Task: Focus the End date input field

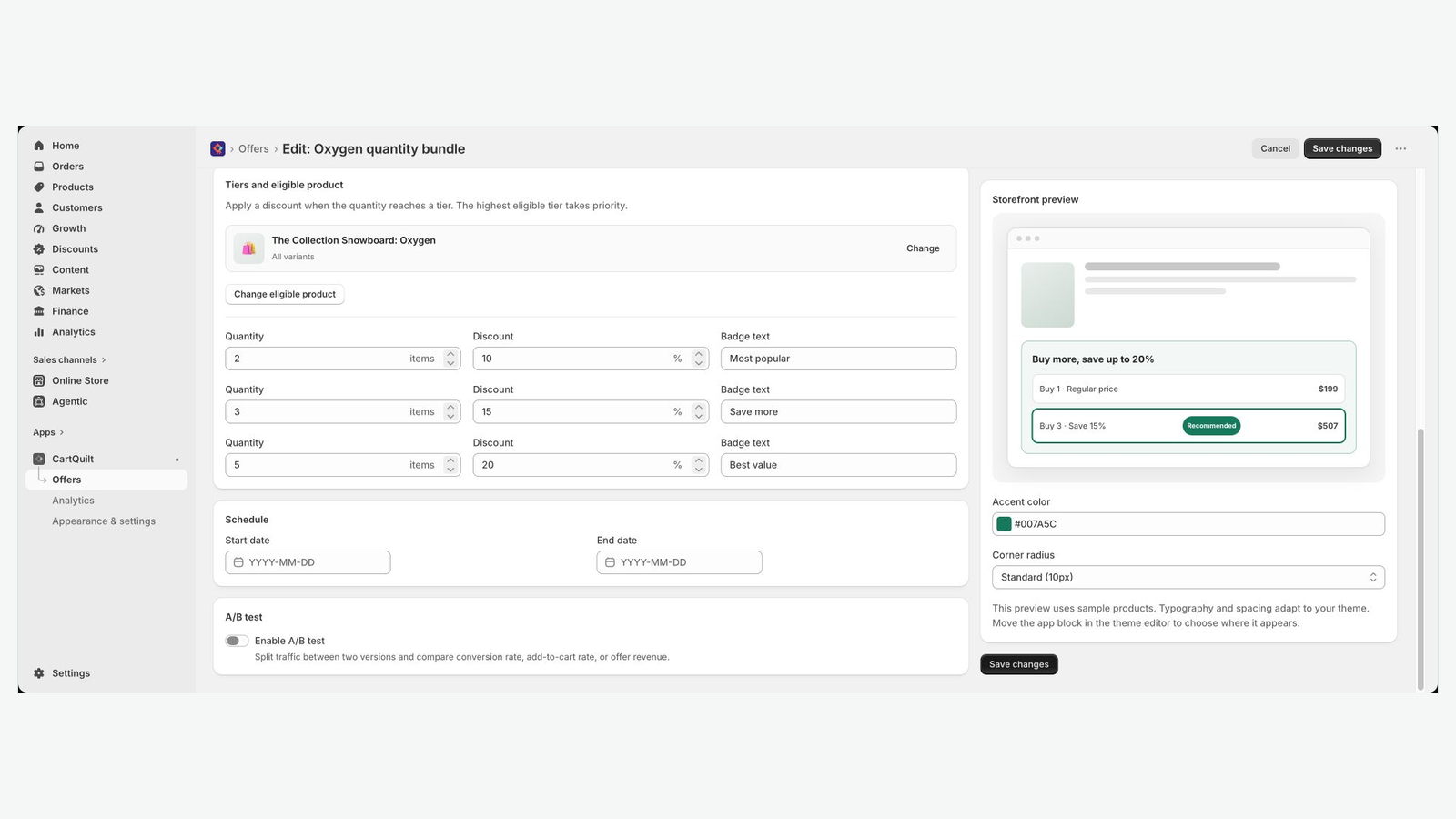Action: (679, 562)
